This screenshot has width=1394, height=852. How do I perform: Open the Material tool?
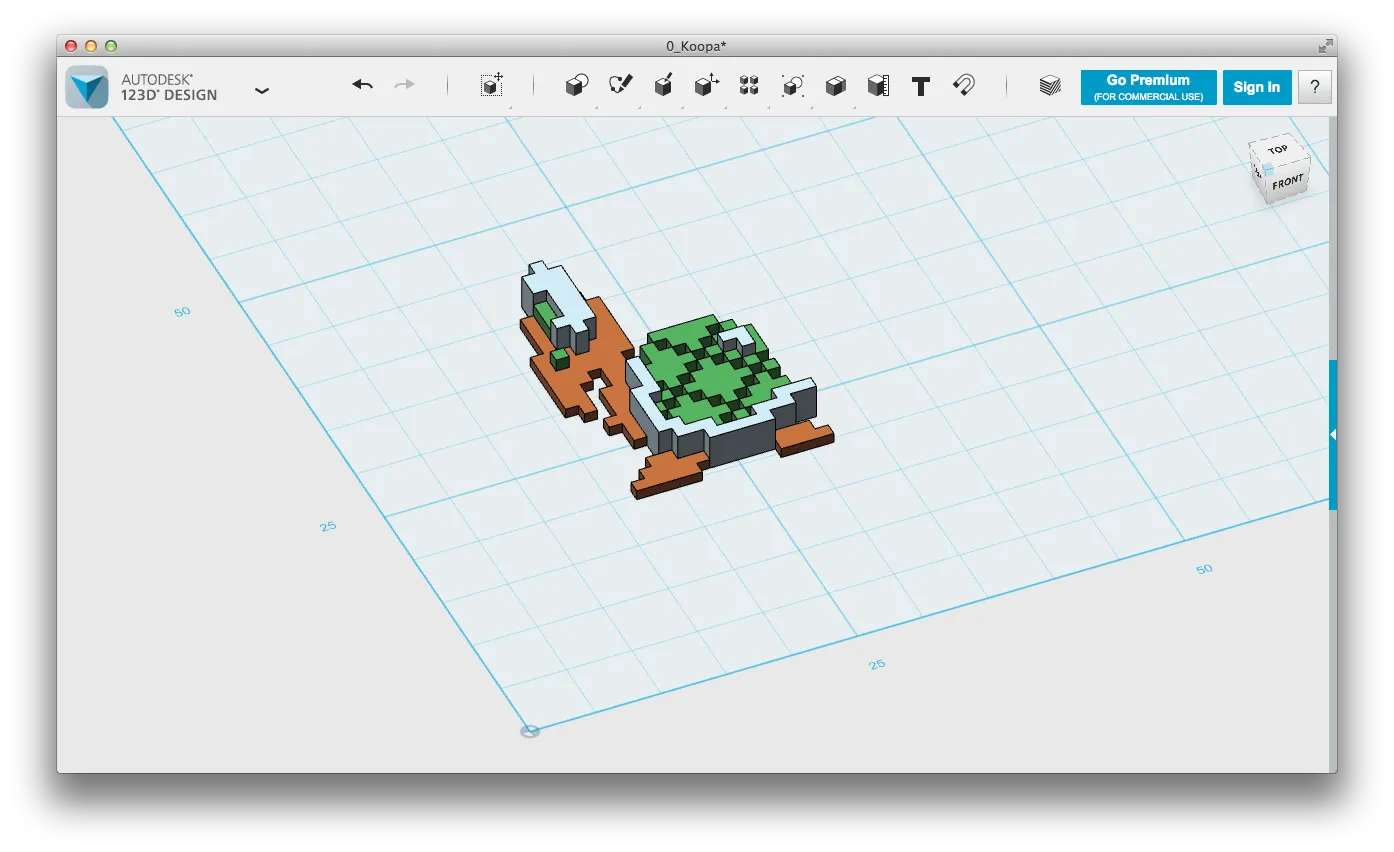1049,86
